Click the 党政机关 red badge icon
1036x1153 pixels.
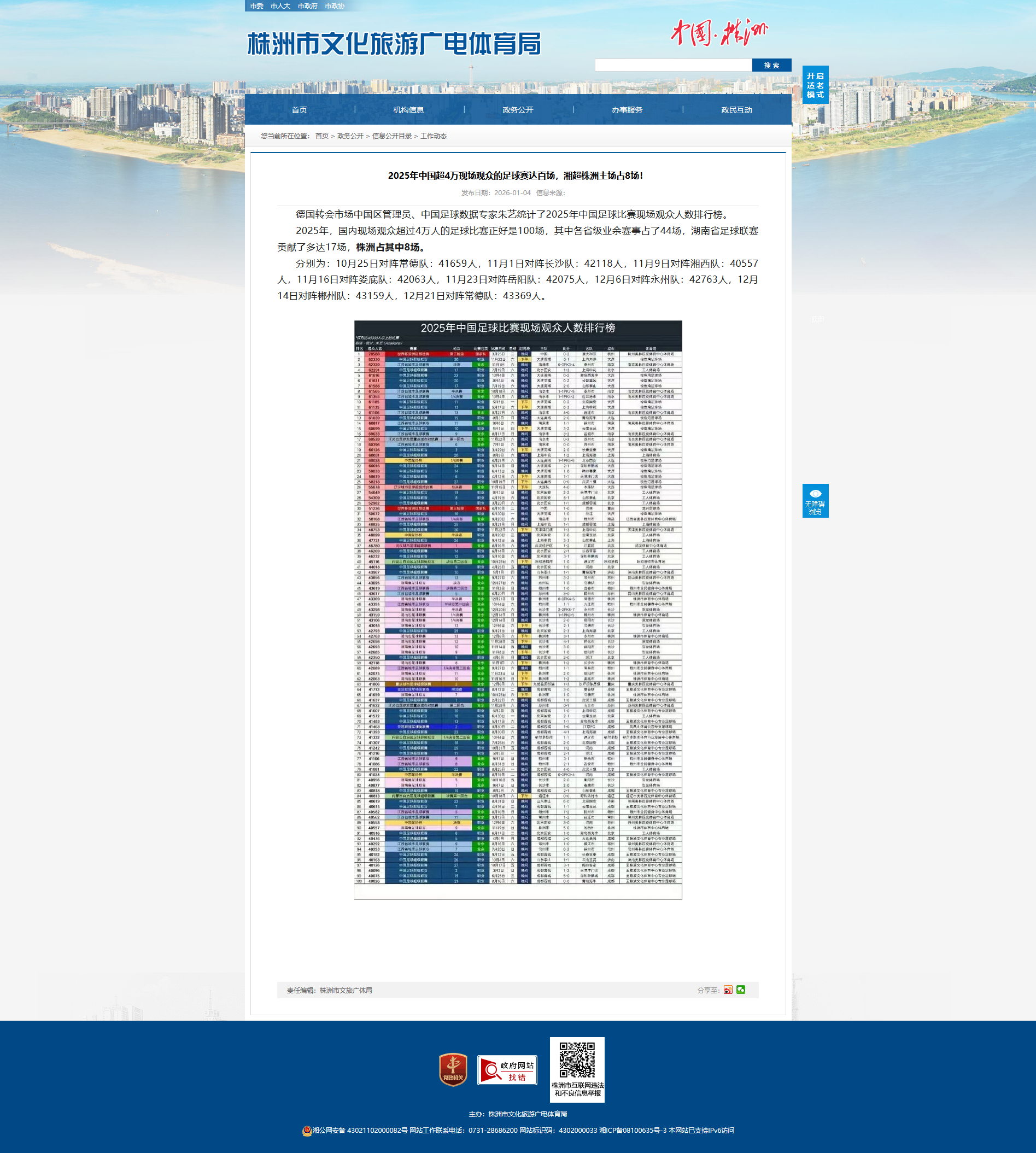pyautogui.click(x=453, y=1069)
